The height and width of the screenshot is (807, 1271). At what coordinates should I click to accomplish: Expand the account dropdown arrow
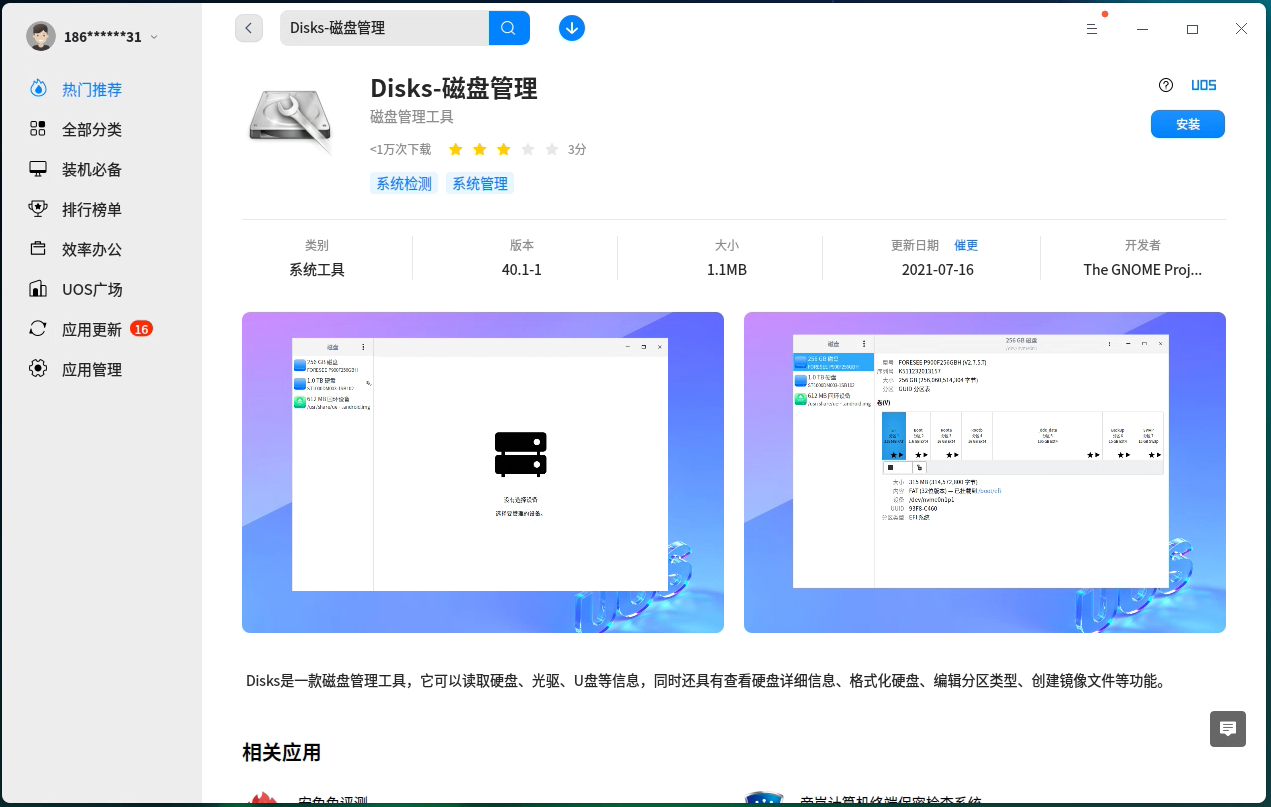(154, 37)
